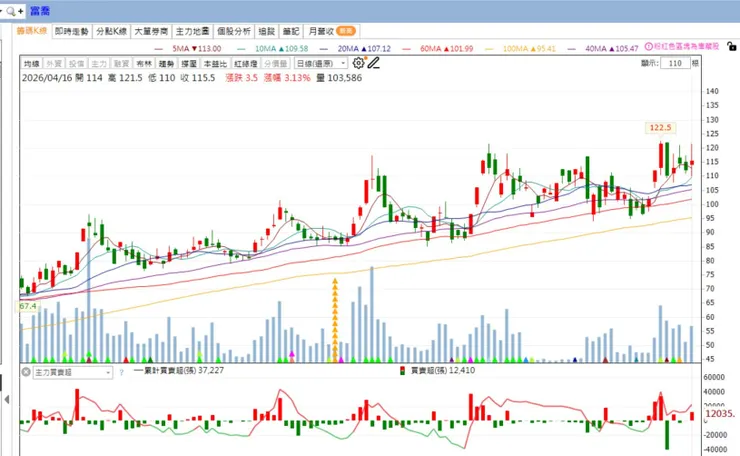The height and width of the screenshot is (456, 740).
Task: Toggle the 外資 overlay button
Action: [x=54, y=63]
